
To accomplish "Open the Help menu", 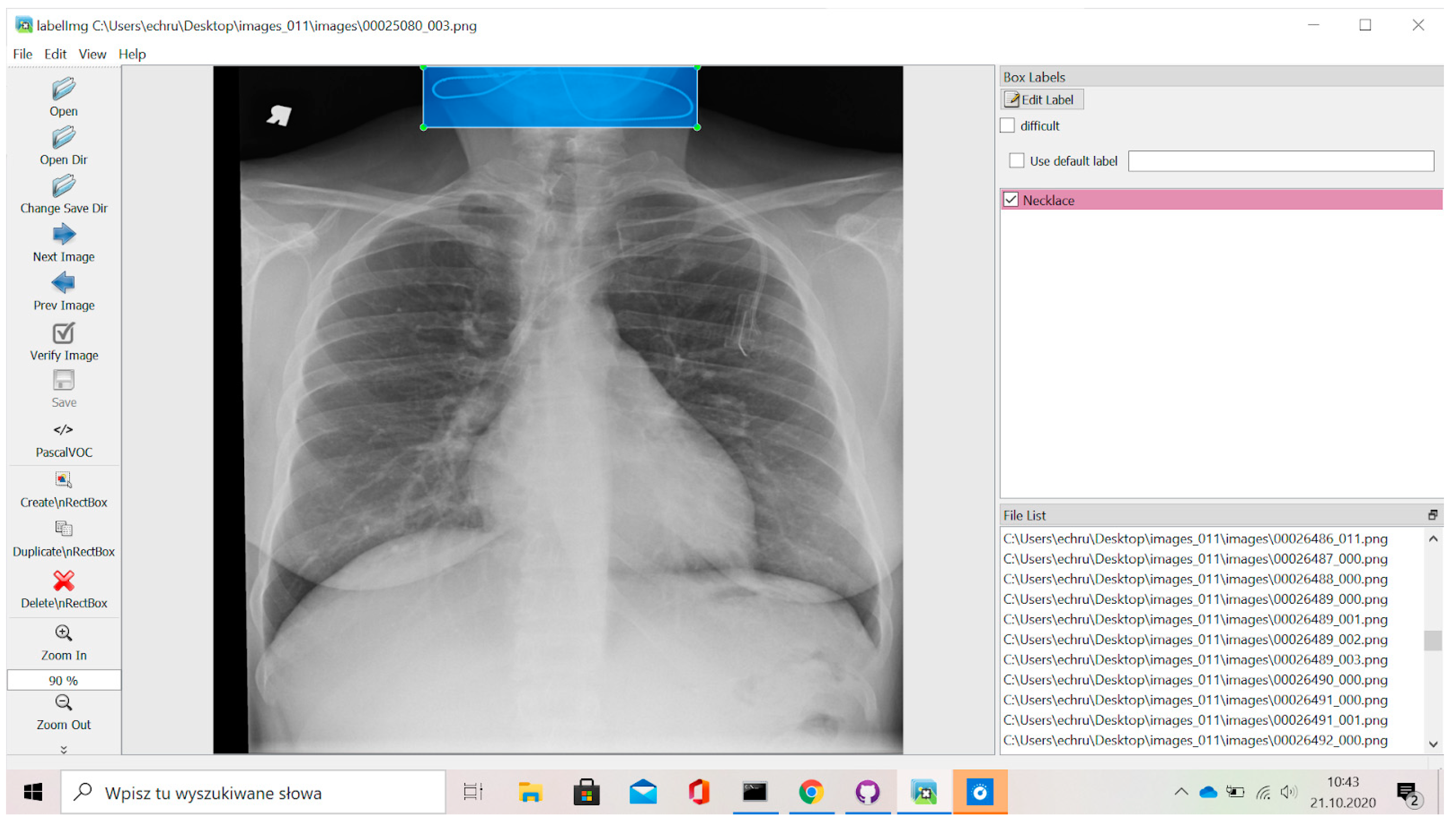I will coord(132,54).
